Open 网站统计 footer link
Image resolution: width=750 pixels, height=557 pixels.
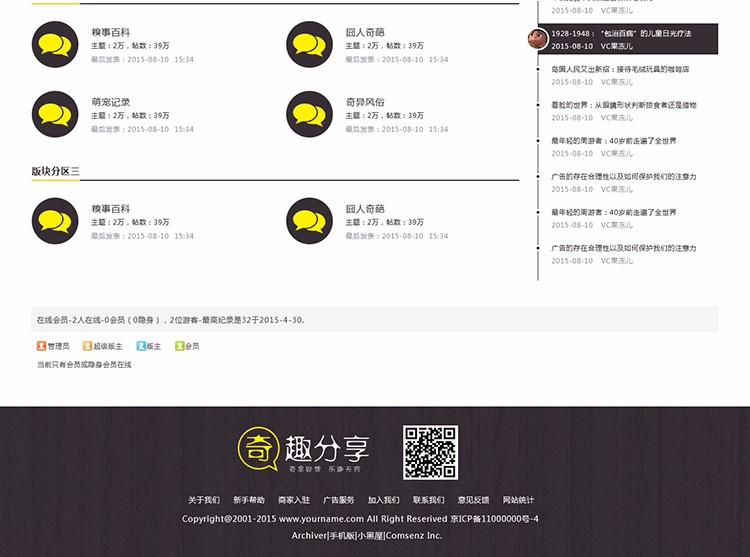pyautogui.click(x=518, y=500)
